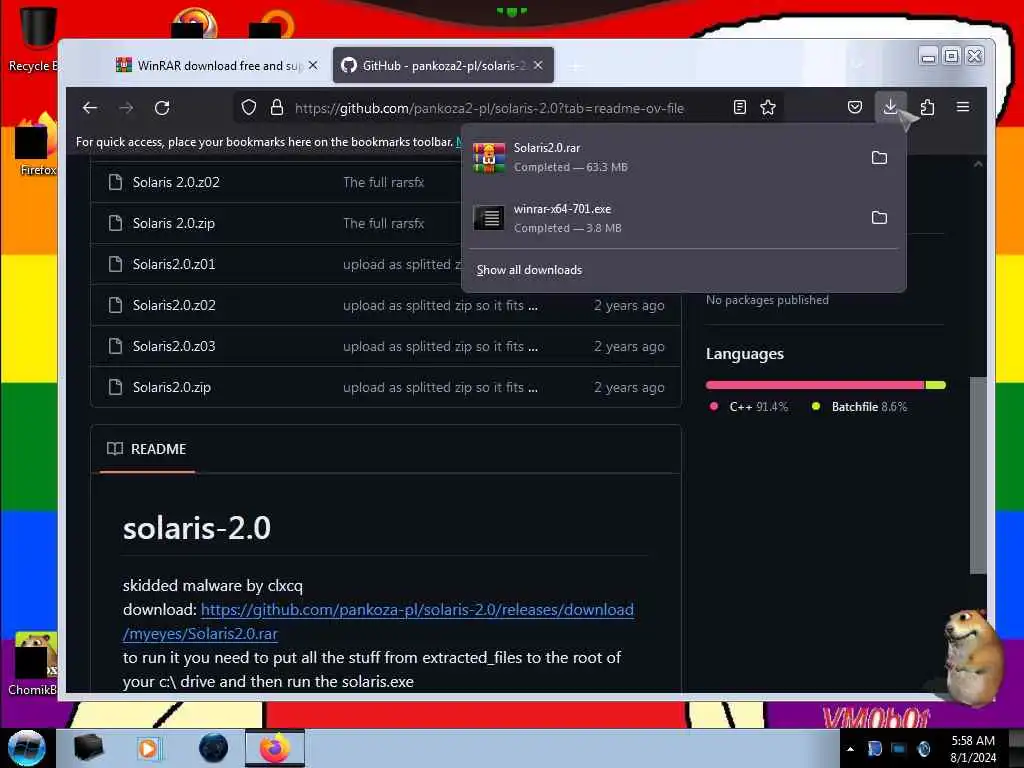Bookmark this page with the star icon

[x=768, y=107]
